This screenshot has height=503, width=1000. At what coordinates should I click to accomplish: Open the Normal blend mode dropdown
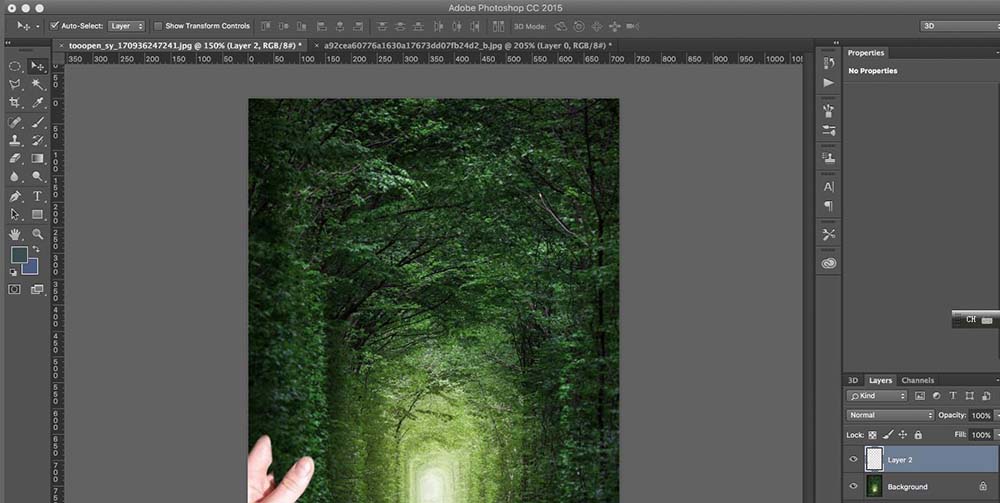[890, 415]
